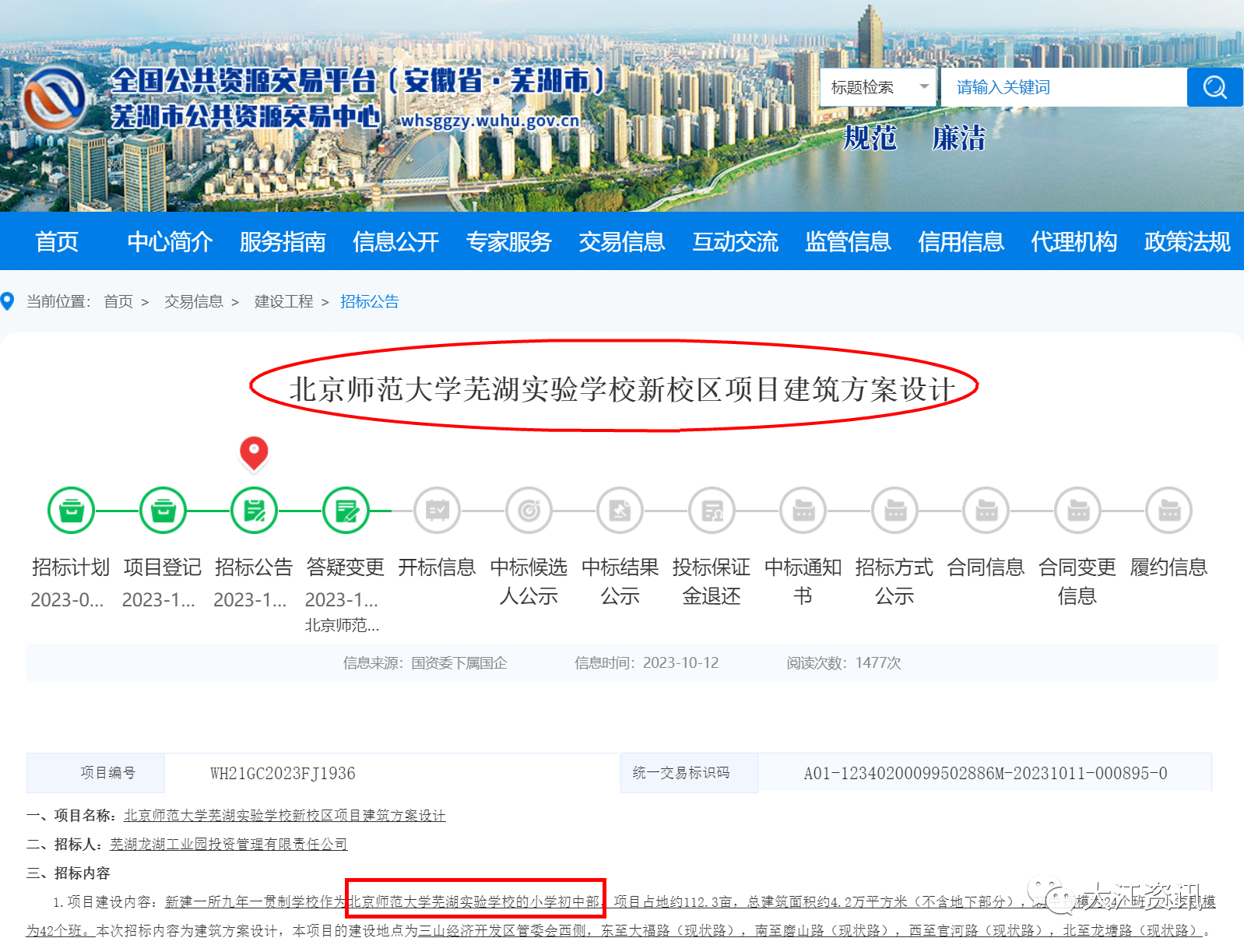1244x952 pixels.
Task: Click the 芜湖龙湖工业园投资管理有限责任公司 text
Action: click(229, 844)
